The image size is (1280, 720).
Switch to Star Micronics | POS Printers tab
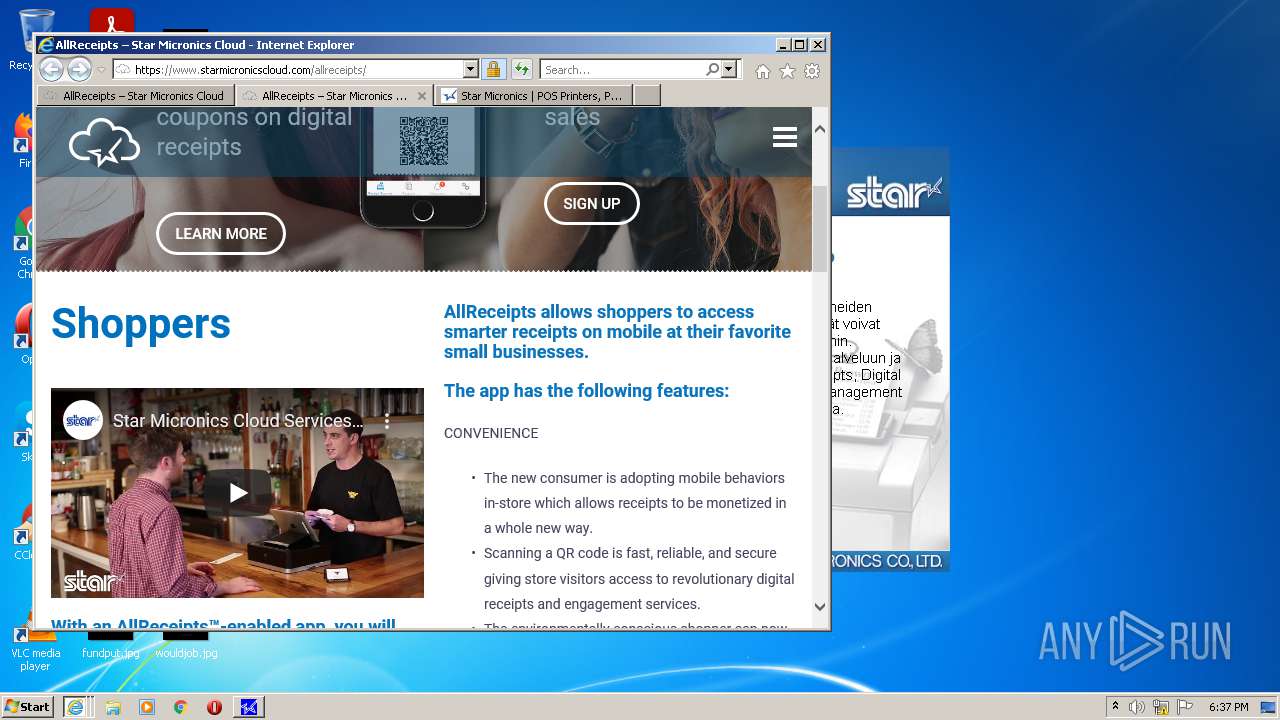click(x=533, y=96)
